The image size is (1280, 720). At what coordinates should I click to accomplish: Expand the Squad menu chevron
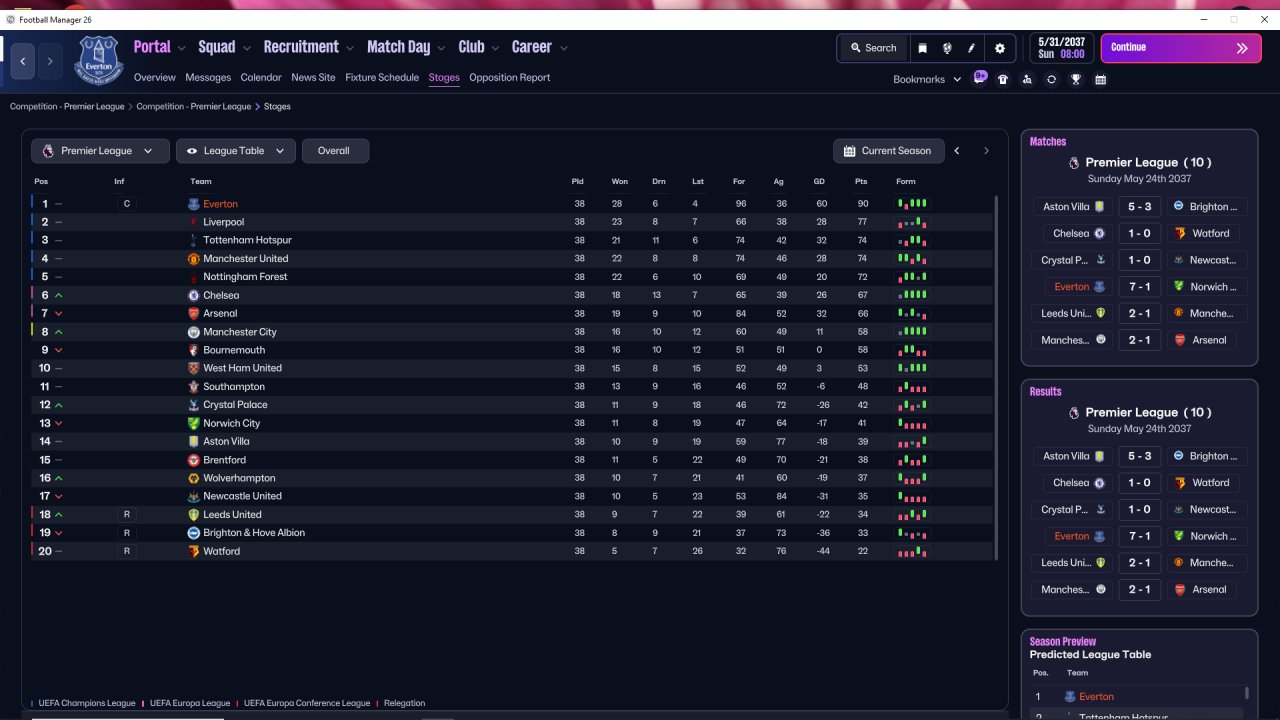click(245, 48)
